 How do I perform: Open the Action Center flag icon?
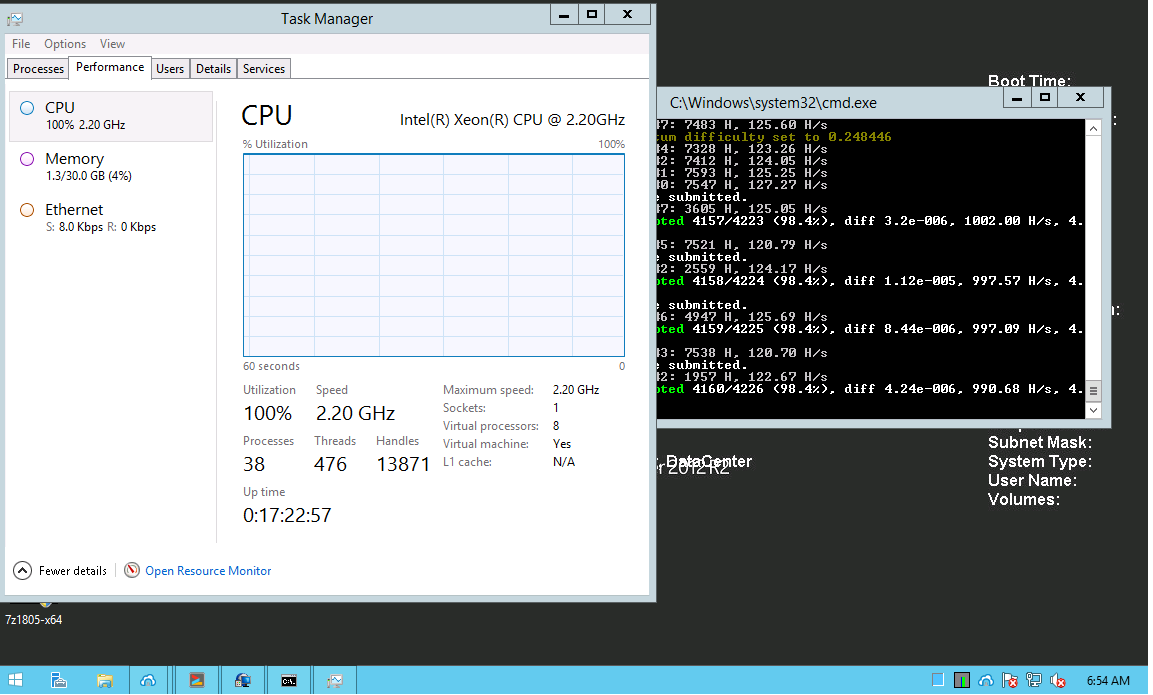pos(1010,680)
